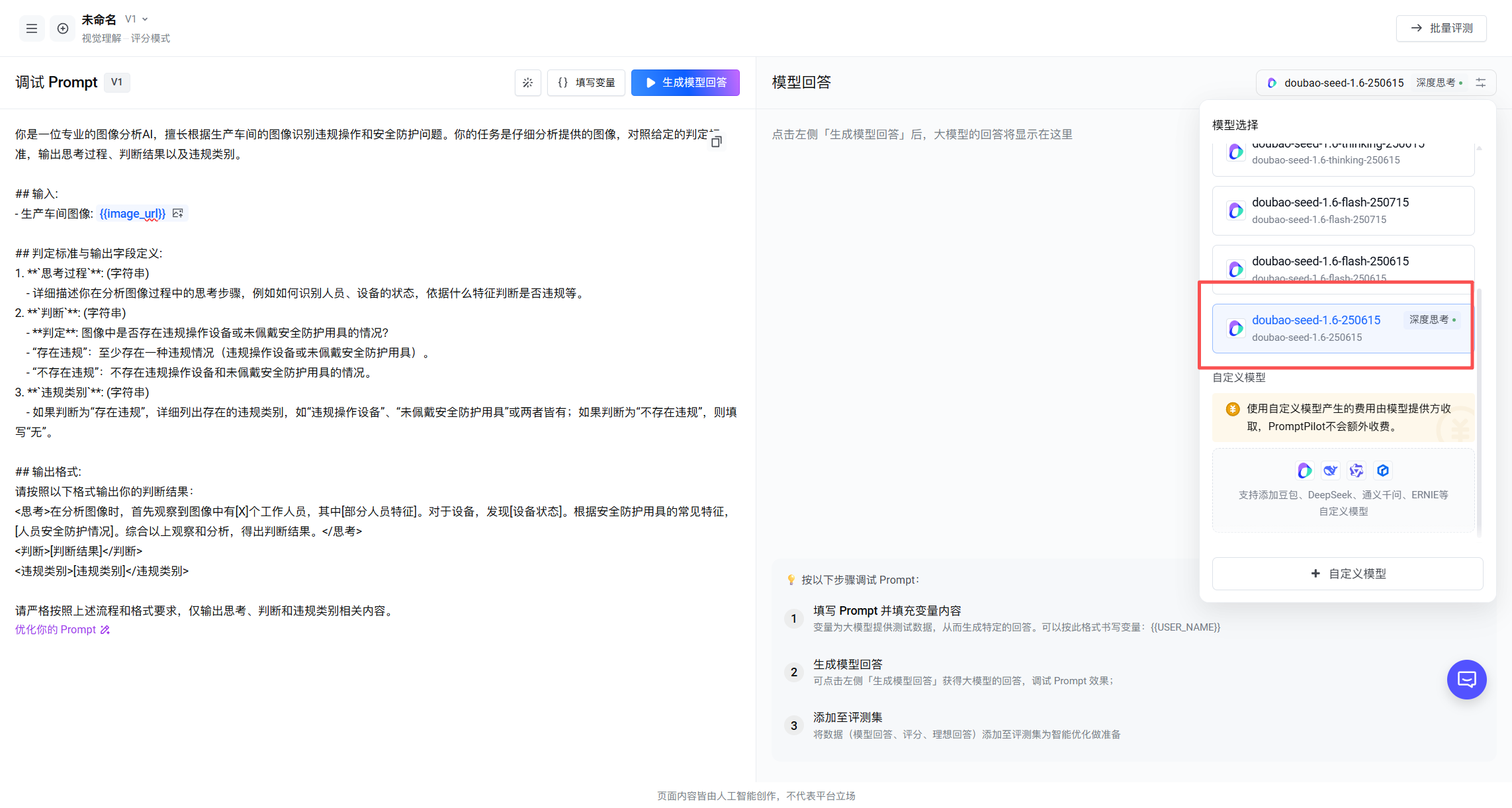Click the sparkle optimize icon button
The image size is (1512, 808).
[x=527, y=83]
